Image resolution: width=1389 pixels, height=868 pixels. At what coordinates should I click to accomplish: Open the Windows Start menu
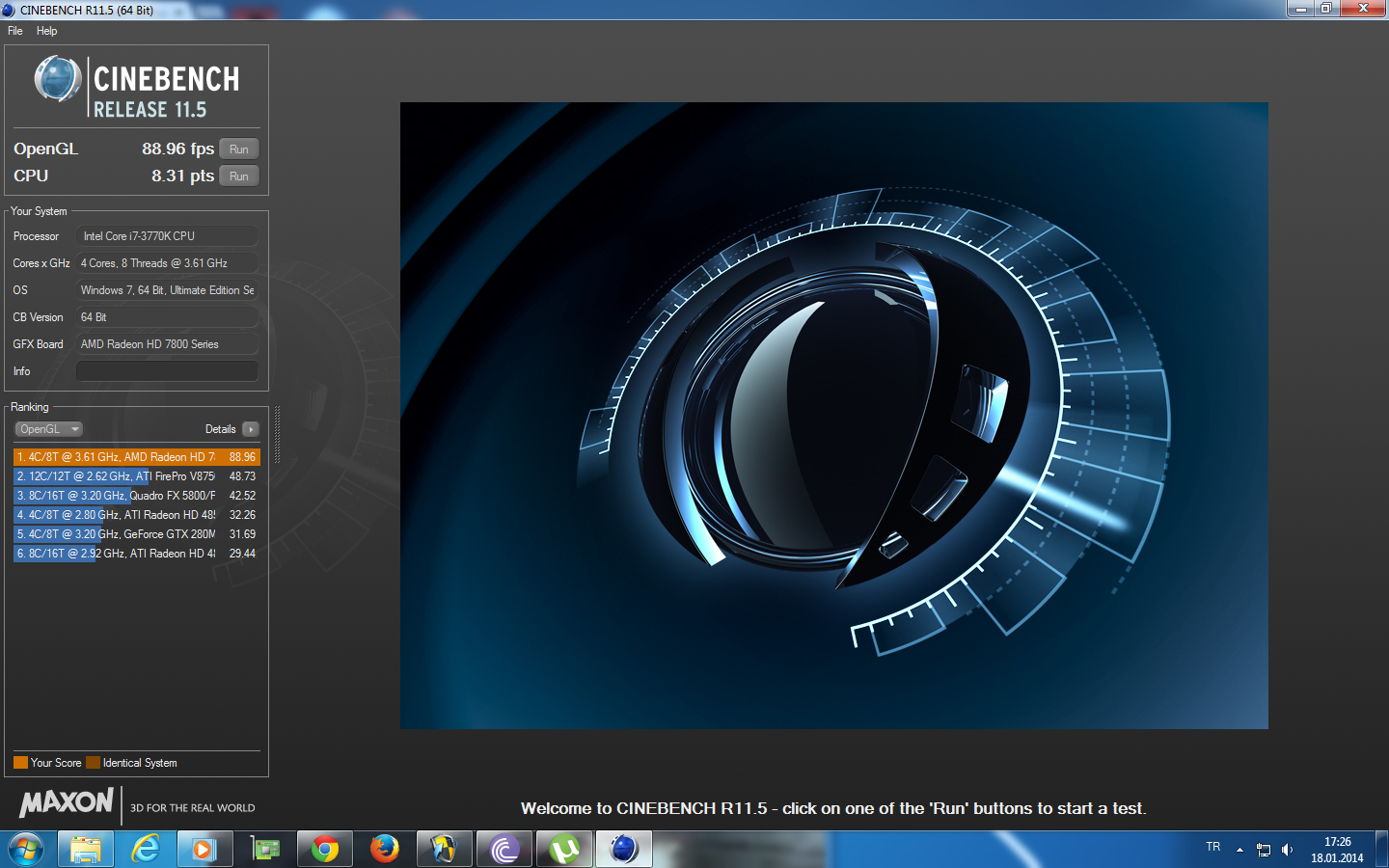26,850
